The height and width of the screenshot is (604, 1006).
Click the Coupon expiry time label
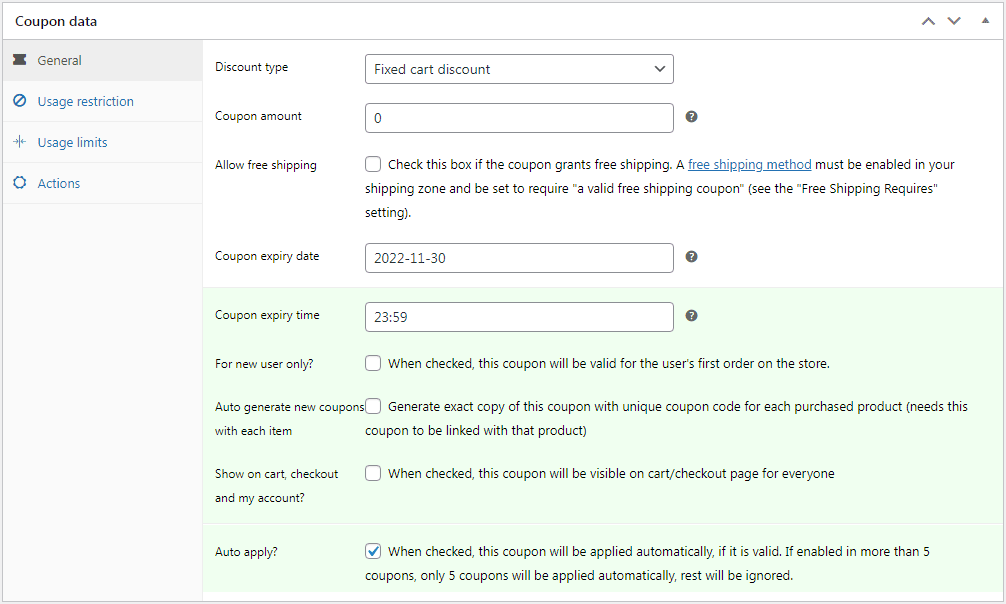click(267, 315)
